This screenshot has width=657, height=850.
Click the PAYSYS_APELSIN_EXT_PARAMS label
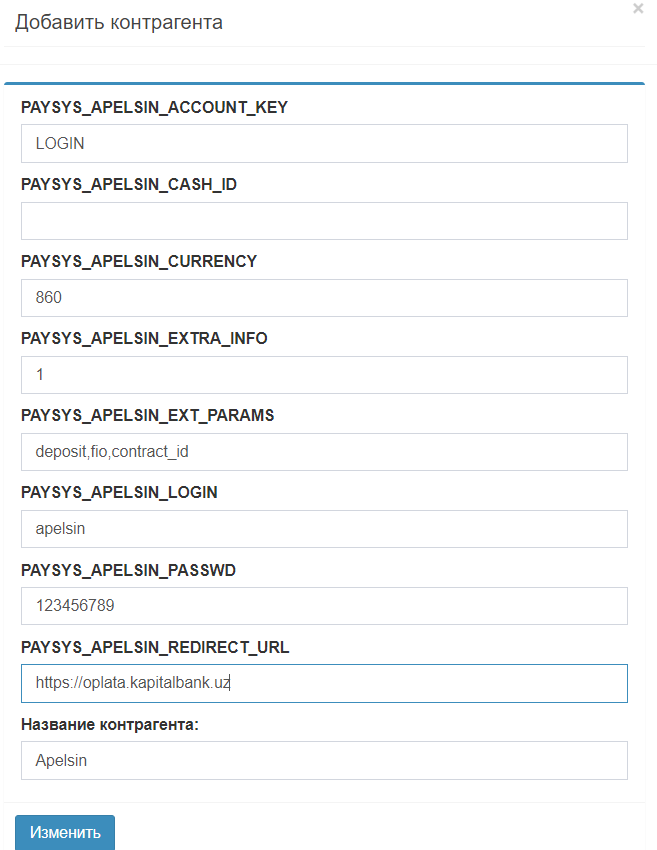click(x=147, y=415)
